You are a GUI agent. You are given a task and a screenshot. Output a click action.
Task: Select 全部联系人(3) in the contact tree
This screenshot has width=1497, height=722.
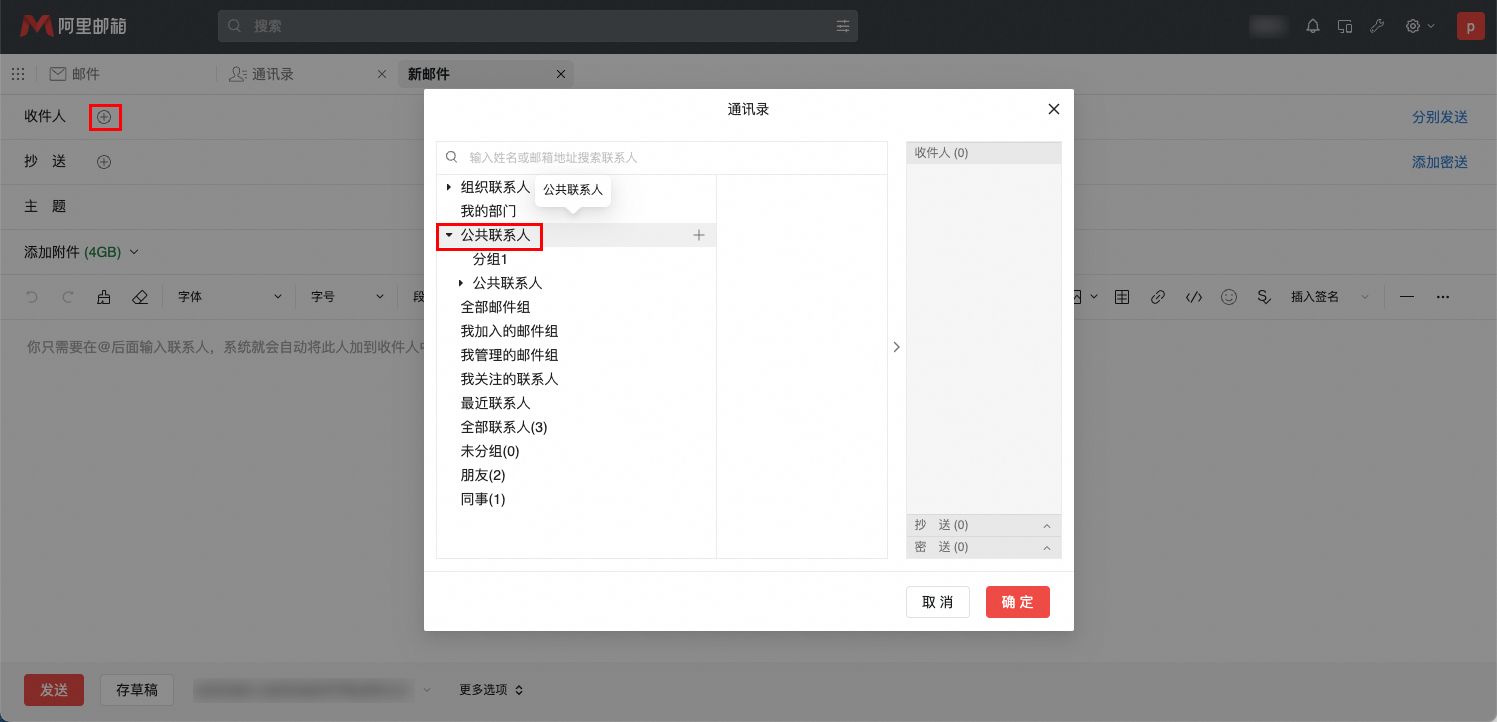tap(504, 427)
